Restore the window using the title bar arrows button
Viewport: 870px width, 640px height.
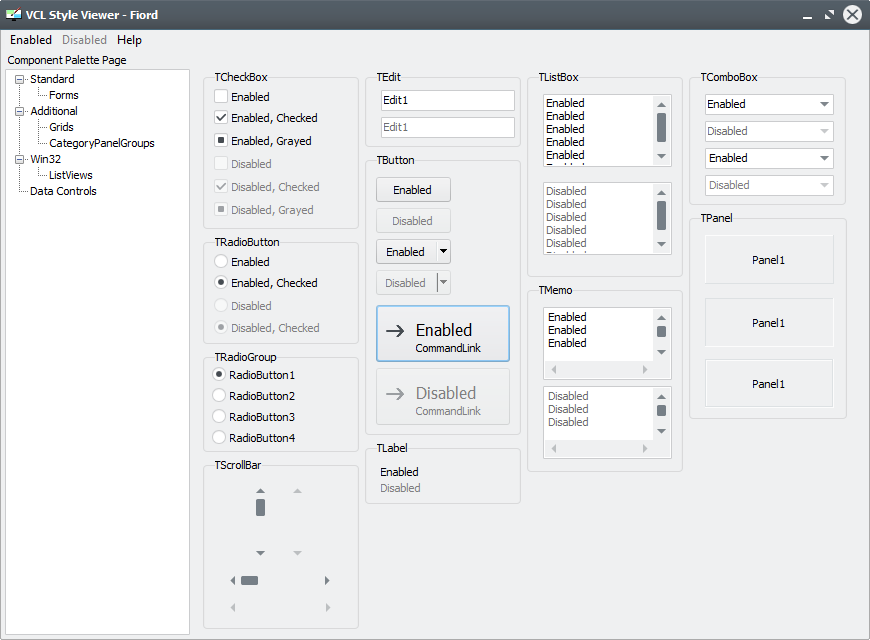click(x=829, y=15)
